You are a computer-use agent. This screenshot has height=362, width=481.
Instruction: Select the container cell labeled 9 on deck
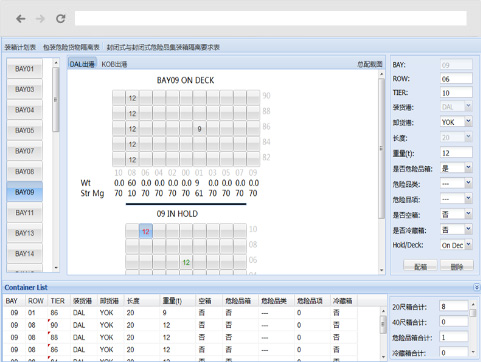click(x=199, y=129)
